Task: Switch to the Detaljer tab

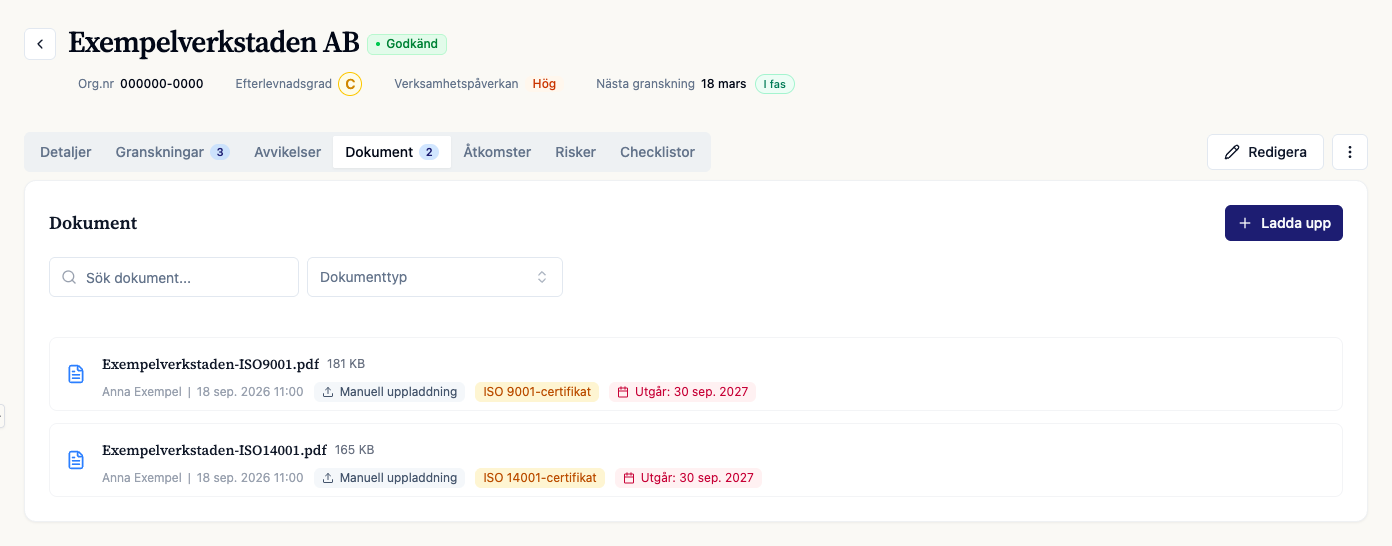Action: tap(66, 152)
